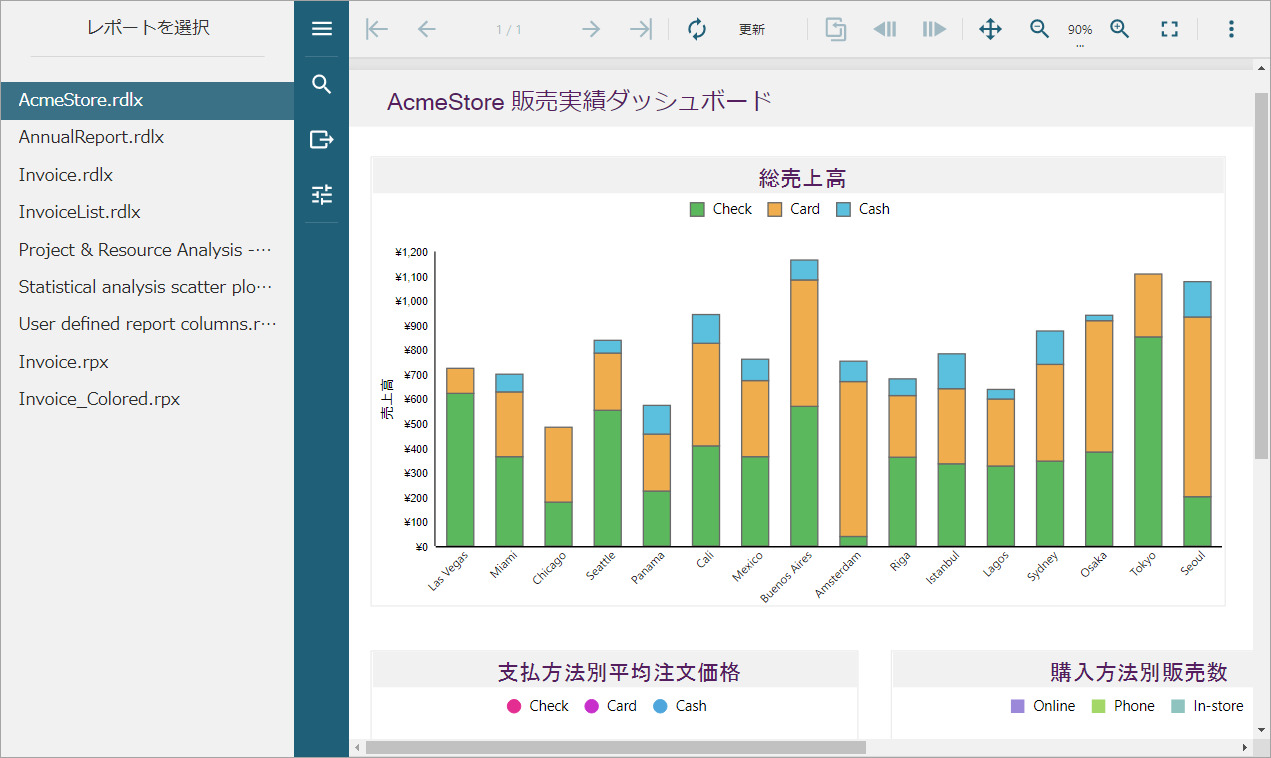Click the page number field 1 / 1
Image resolution: width=1271 pixels, height=758 pixels.
pyautogui.click(x=509, y=30)
